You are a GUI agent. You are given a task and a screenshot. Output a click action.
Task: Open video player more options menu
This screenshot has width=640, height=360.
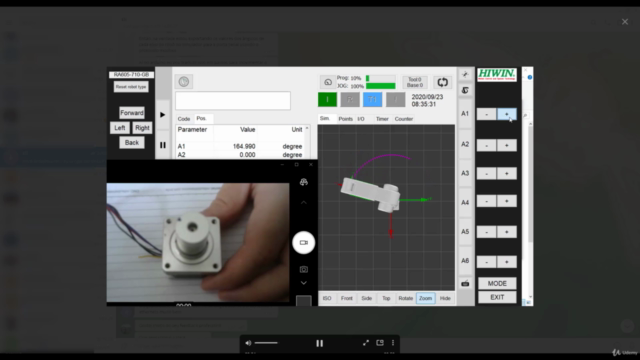coord(393,343)
